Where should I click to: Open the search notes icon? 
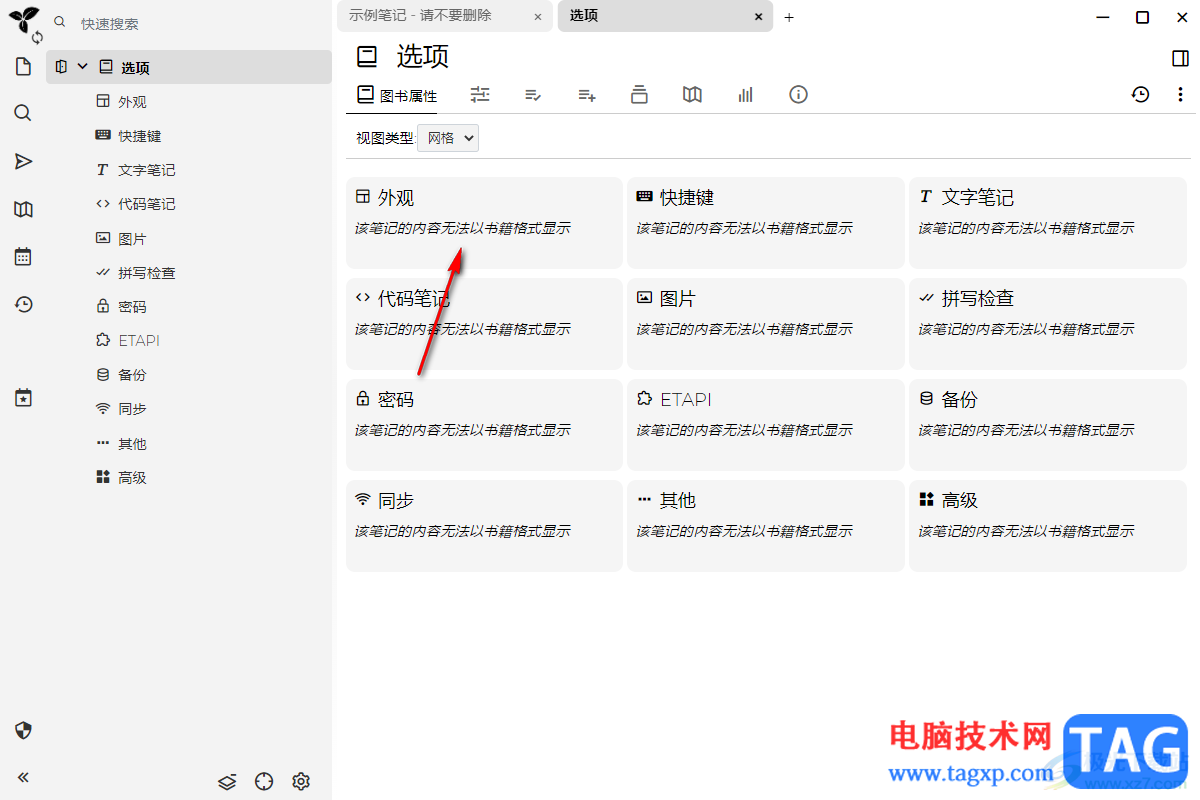(x=23, y=113)
